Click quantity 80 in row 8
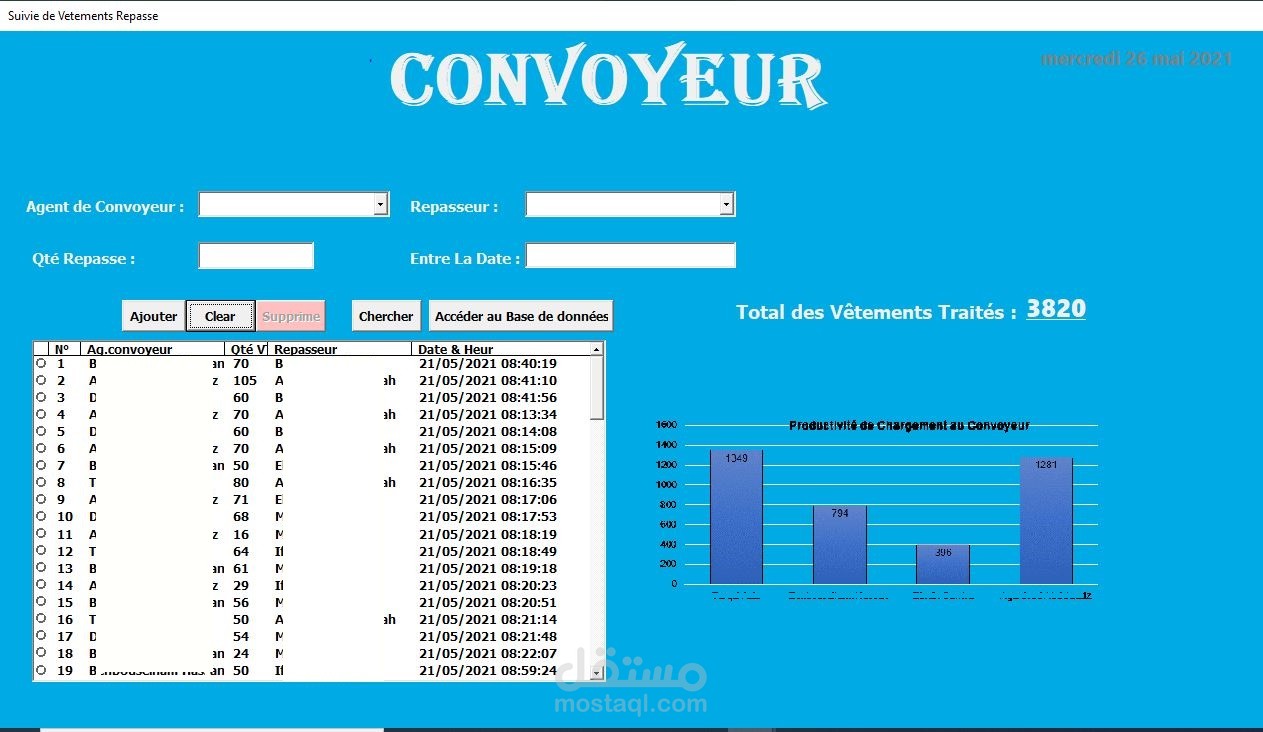The width and height of the screenshot is (1263, 732). (x=241, y=483)
